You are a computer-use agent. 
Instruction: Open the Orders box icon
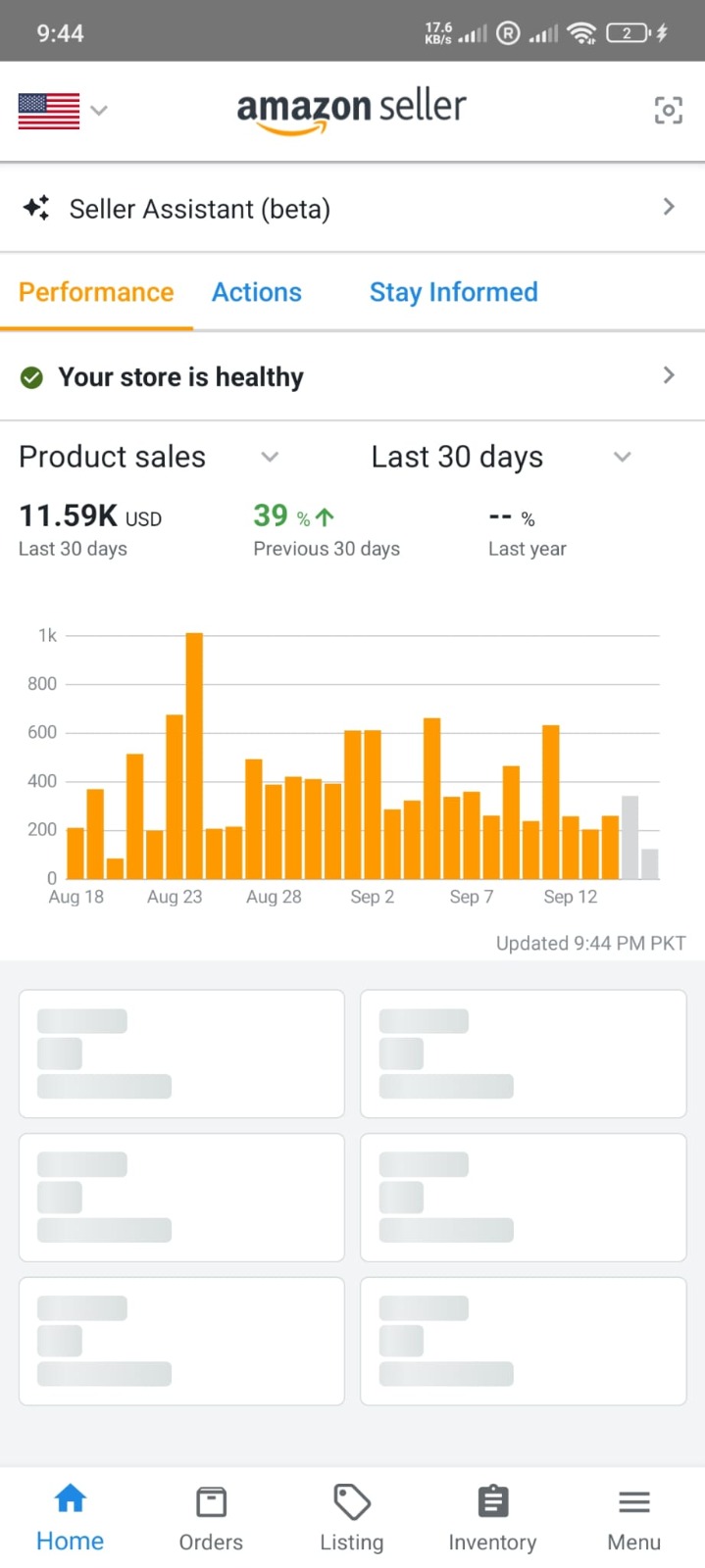(211, 1501)
